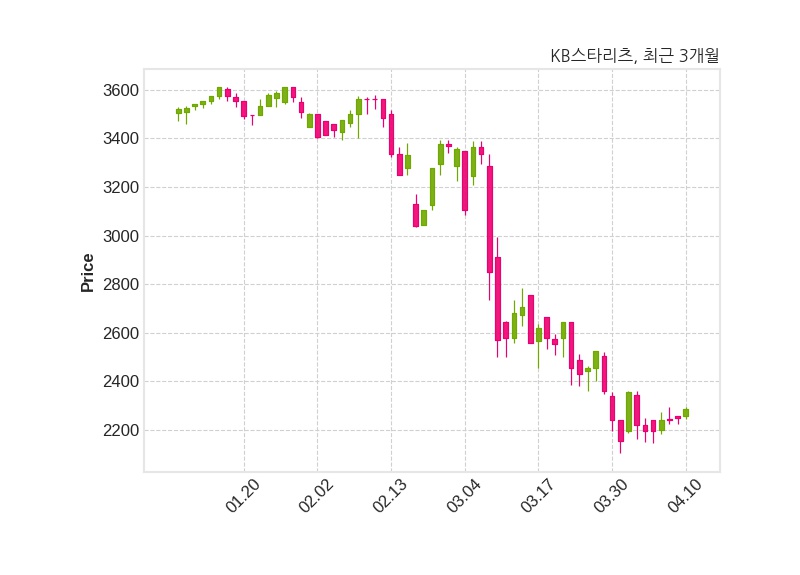
Task: Click the 01.20 date label
Action: click(x=243, y=496)
